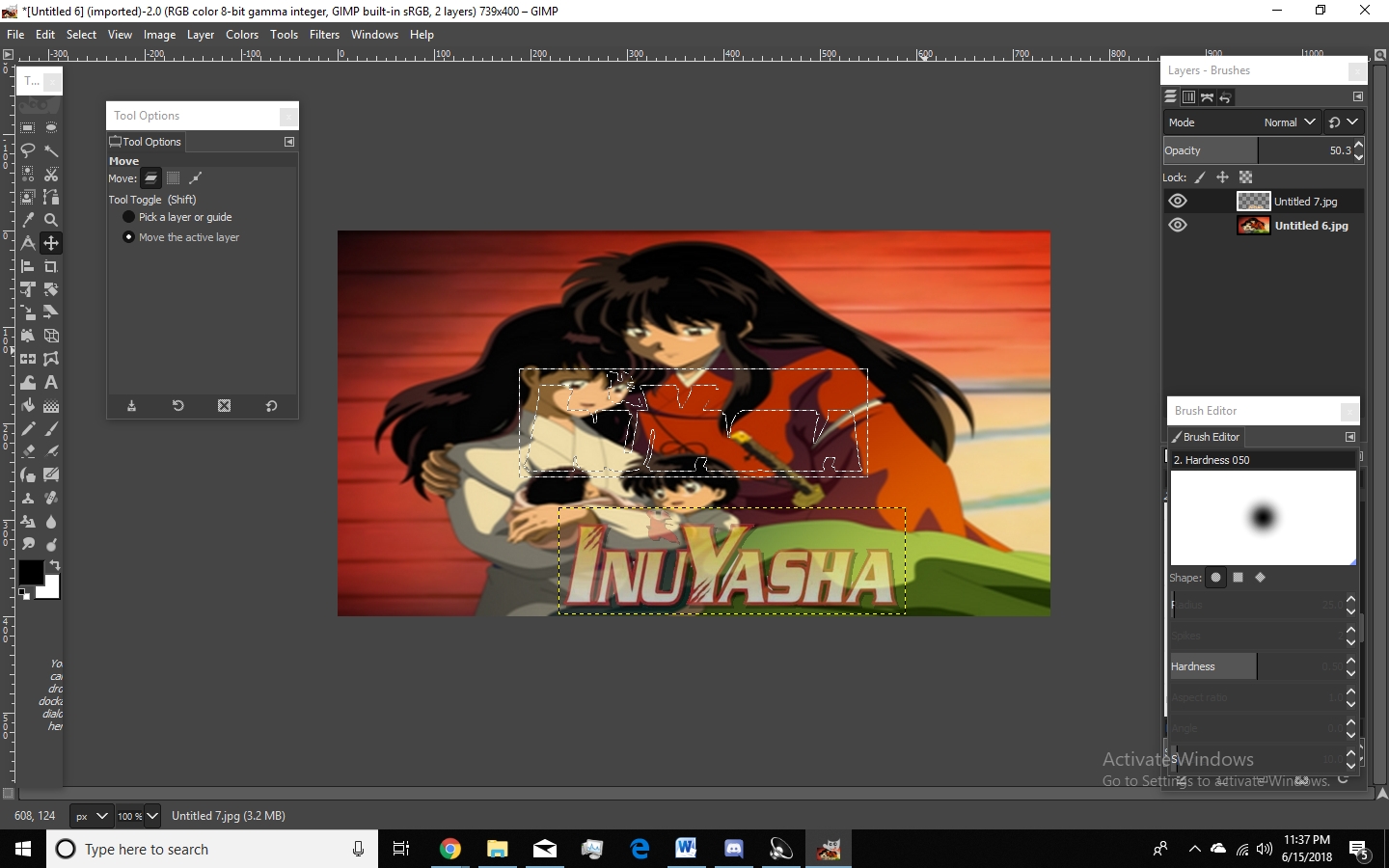
Task: Choose the Cage Transform tool
Action: click(x=51, y=359)
